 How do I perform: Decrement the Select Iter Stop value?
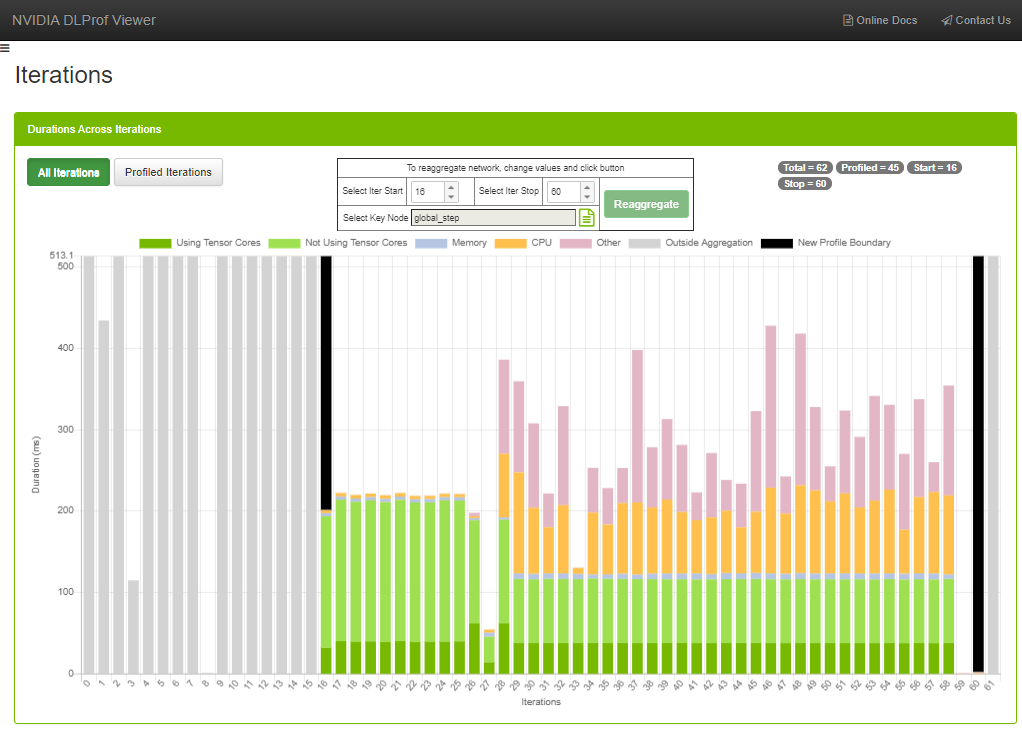pos(586,196)
